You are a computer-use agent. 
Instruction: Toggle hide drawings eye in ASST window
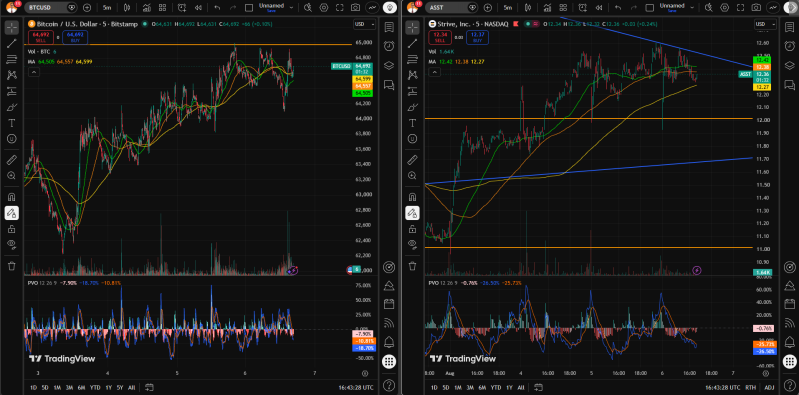click(412, 244)
